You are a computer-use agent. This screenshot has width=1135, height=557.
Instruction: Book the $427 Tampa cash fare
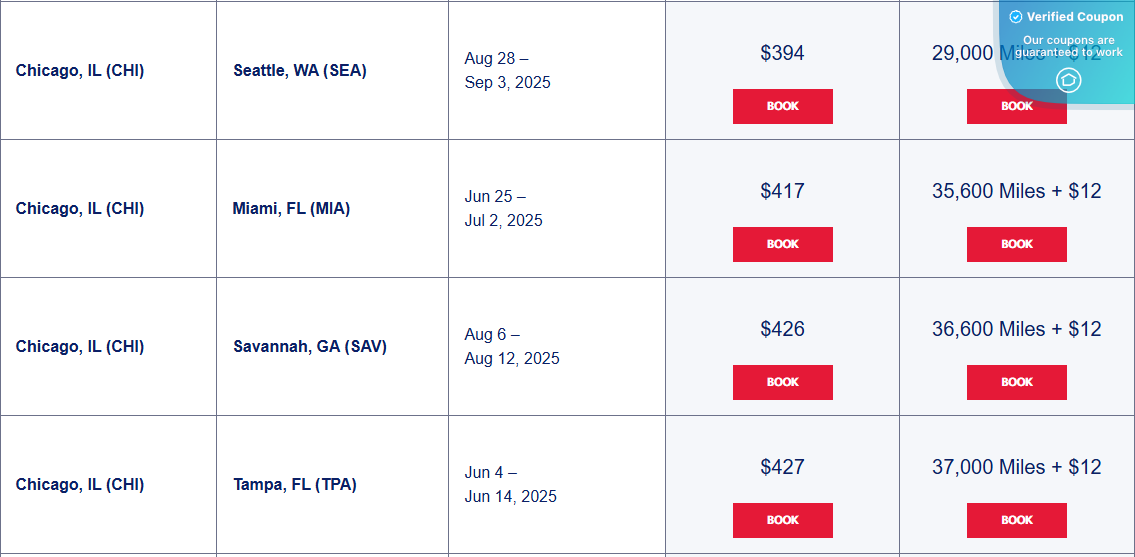(782, 520)
